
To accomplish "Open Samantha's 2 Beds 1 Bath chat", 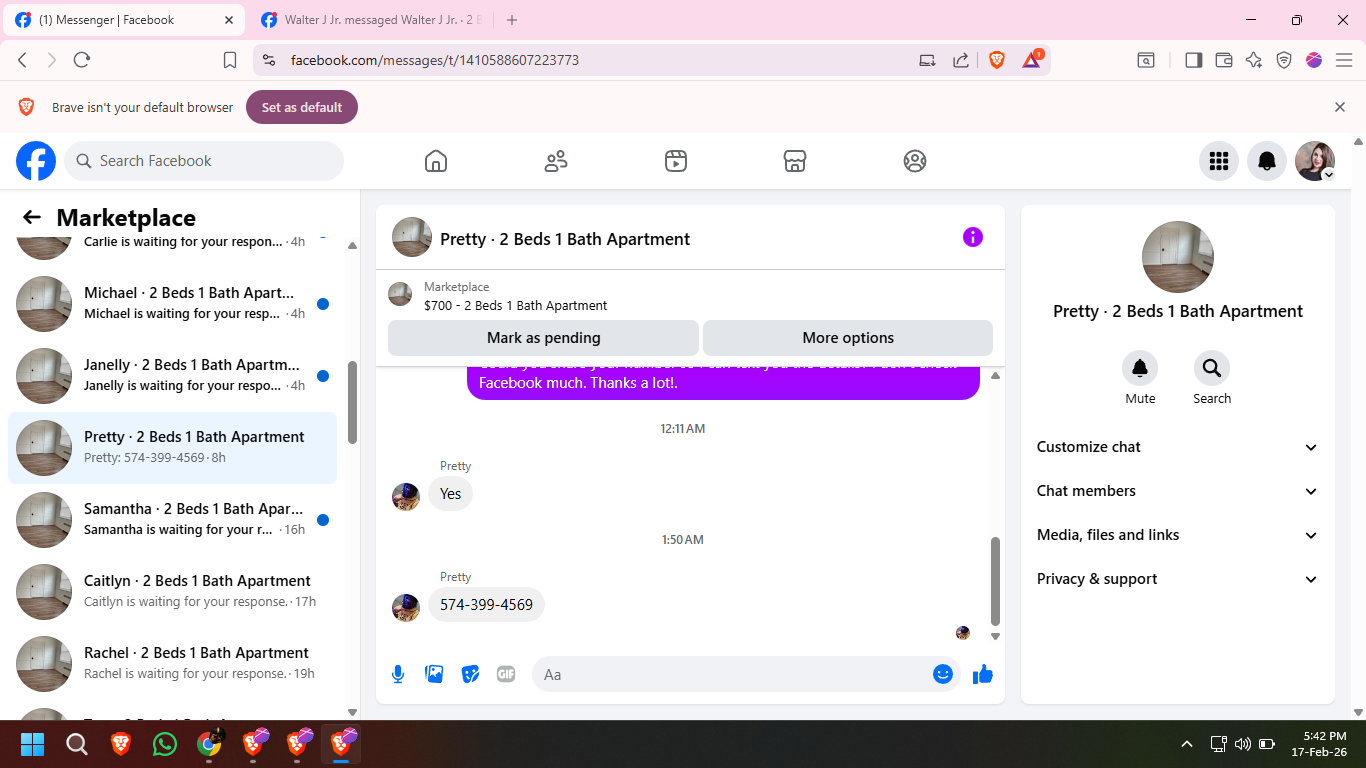I will (173, 520).
